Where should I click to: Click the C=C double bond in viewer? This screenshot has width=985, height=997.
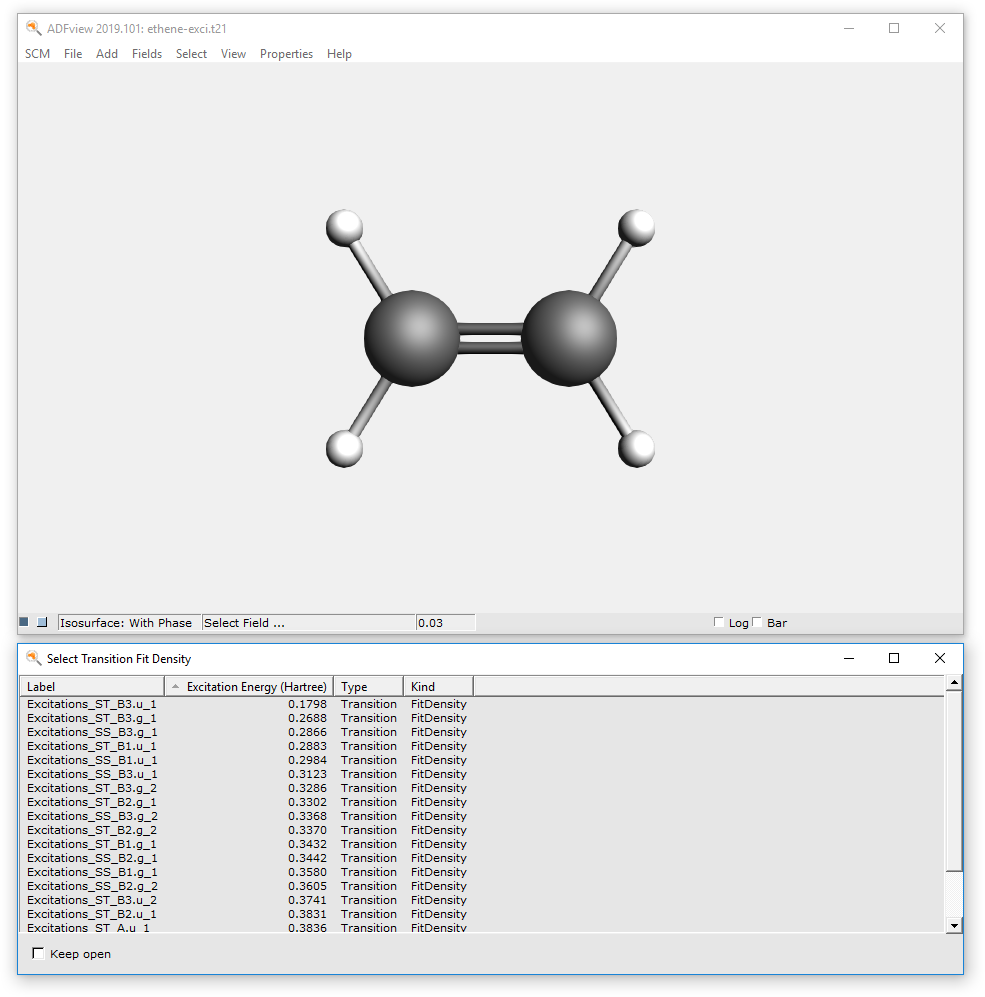(490, 338)
